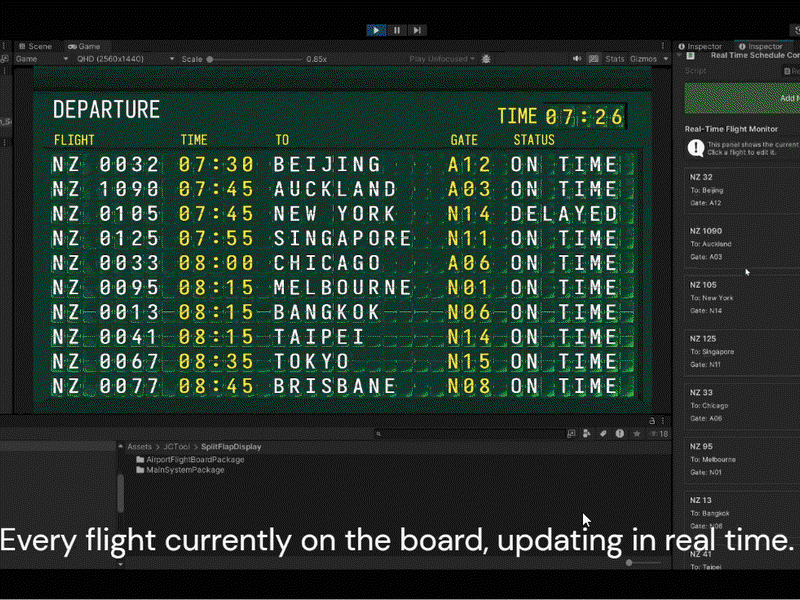Click the search by label tag icon
Image resolution: width=800 pixels, height=600 pixels.
603,434
